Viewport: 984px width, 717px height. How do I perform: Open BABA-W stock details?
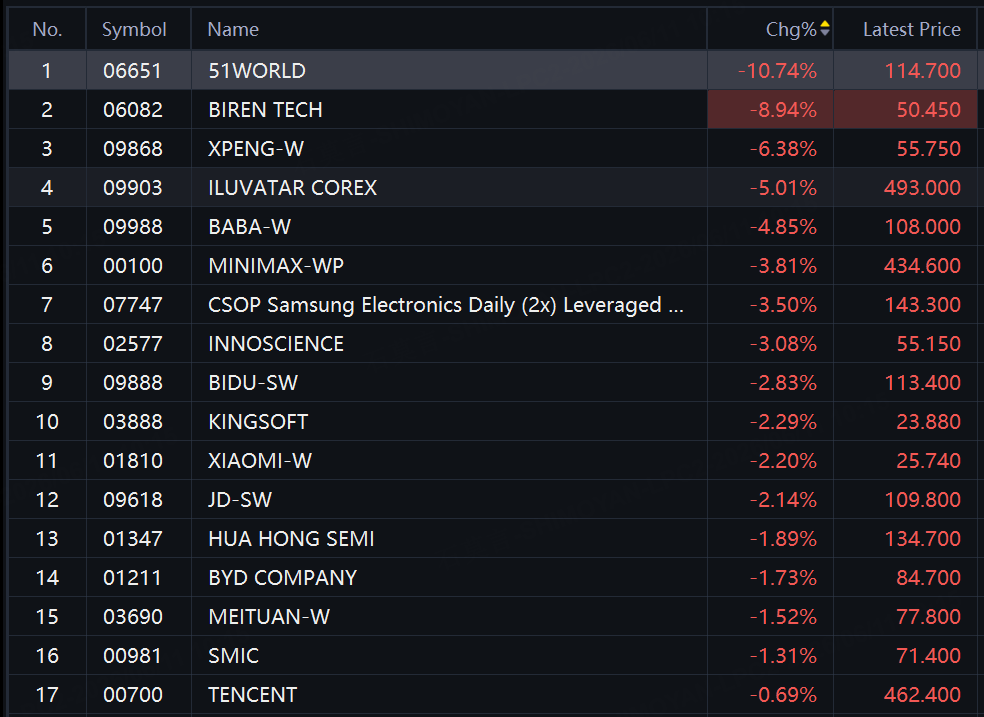[x=493, y=226]
